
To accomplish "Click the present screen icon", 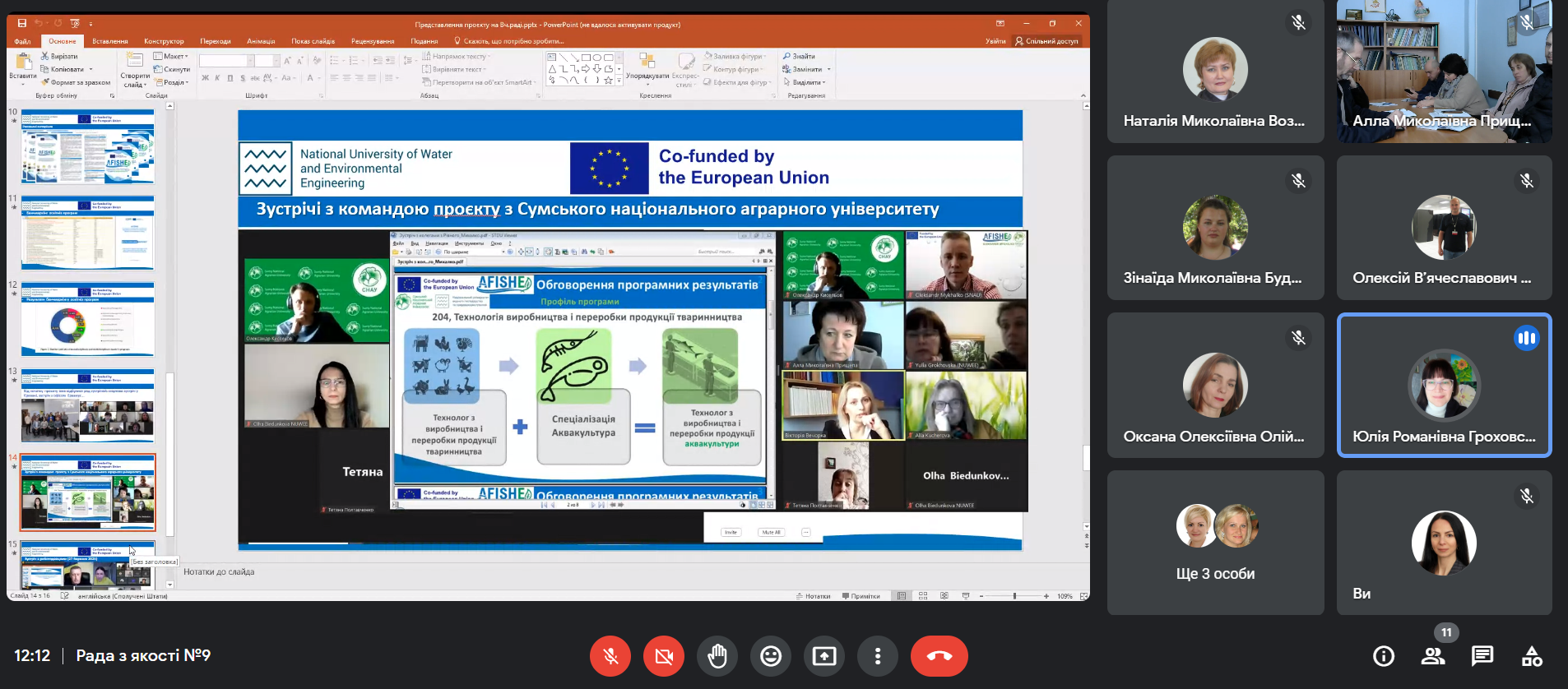I will coord(824,656).
